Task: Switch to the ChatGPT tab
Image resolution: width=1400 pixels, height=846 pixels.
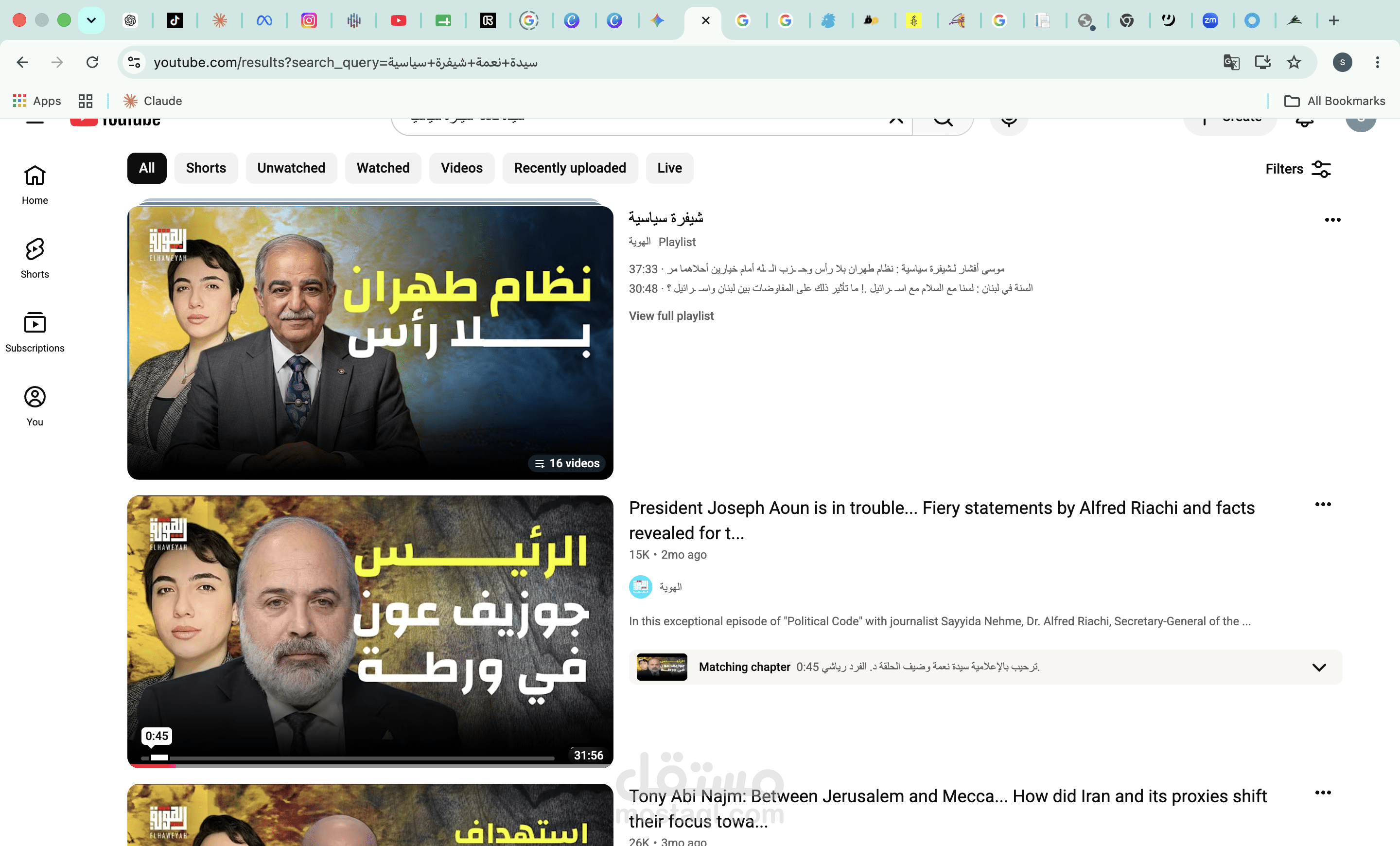Action: [x=130, y=21]
